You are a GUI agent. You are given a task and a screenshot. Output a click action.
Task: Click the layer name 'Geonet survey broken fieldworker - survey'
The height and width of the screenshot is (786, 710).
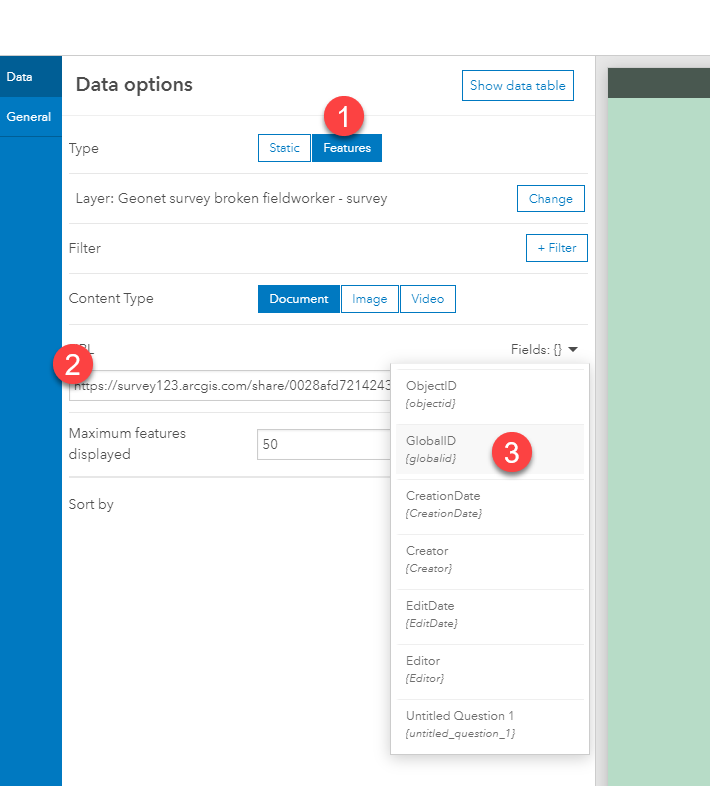252,199
